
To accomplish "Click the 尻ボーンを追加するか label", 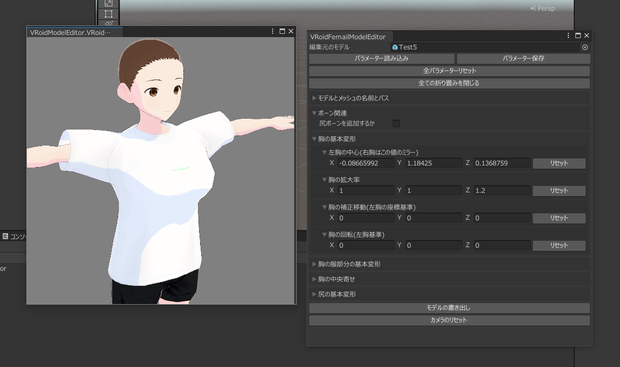I will click(347, 123).
